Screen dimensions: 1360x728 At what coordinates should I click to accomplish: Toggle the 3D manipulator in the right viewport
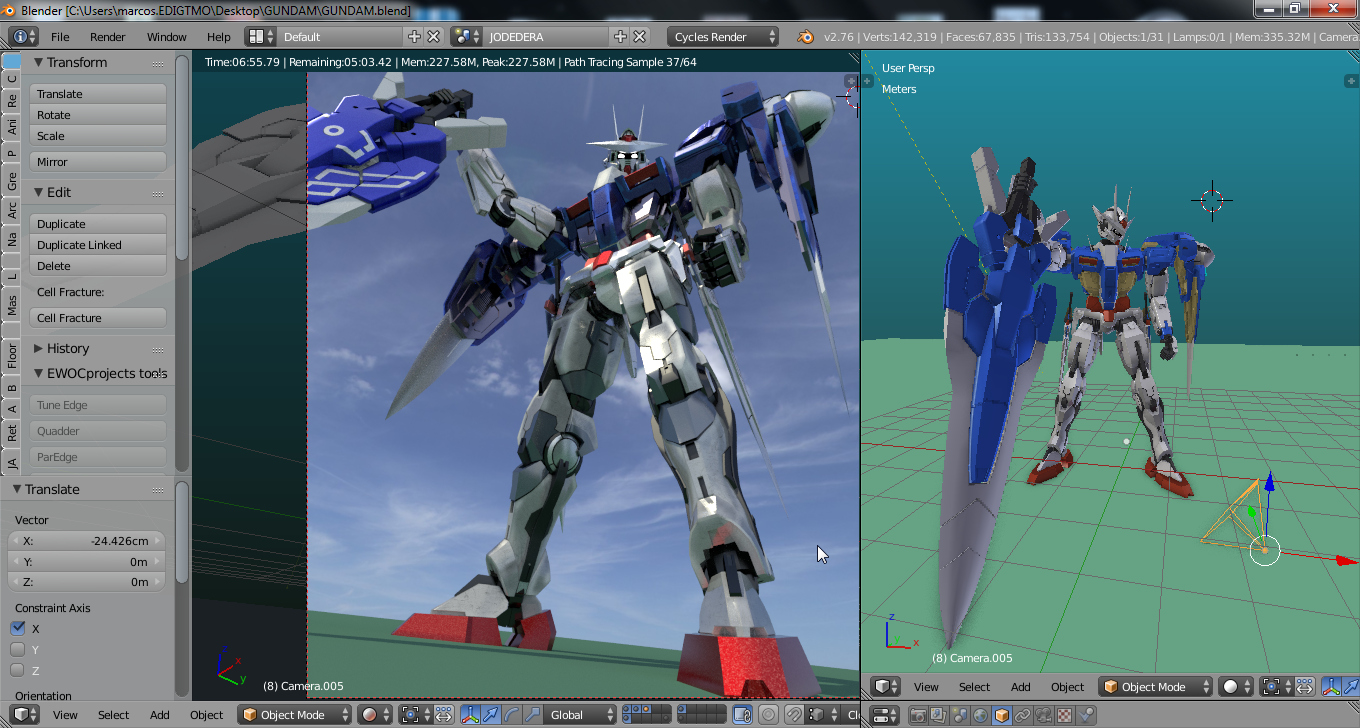(x=1332, y=687)
